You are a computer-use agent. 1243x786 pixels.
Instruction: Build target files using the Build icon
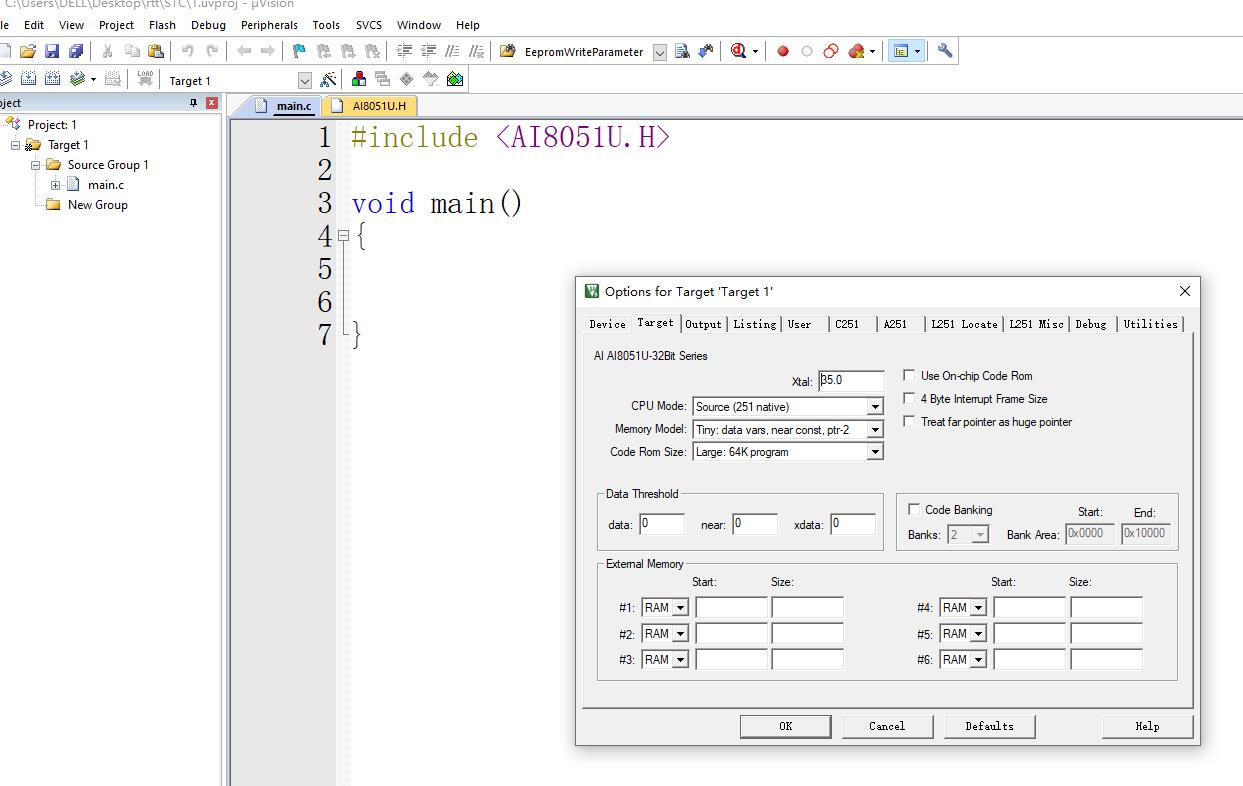[28, 79]
